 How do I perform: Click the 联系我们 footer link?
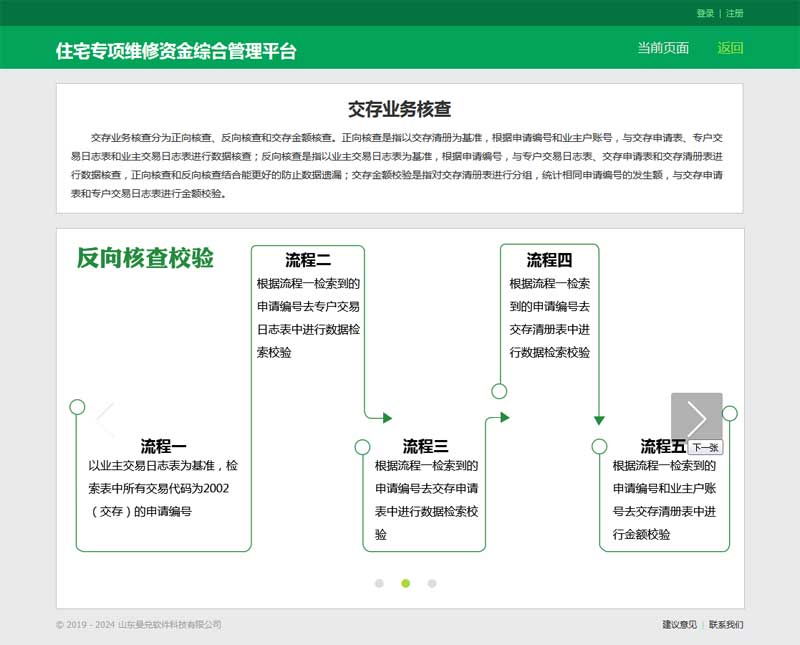click(x=726, y=625)
